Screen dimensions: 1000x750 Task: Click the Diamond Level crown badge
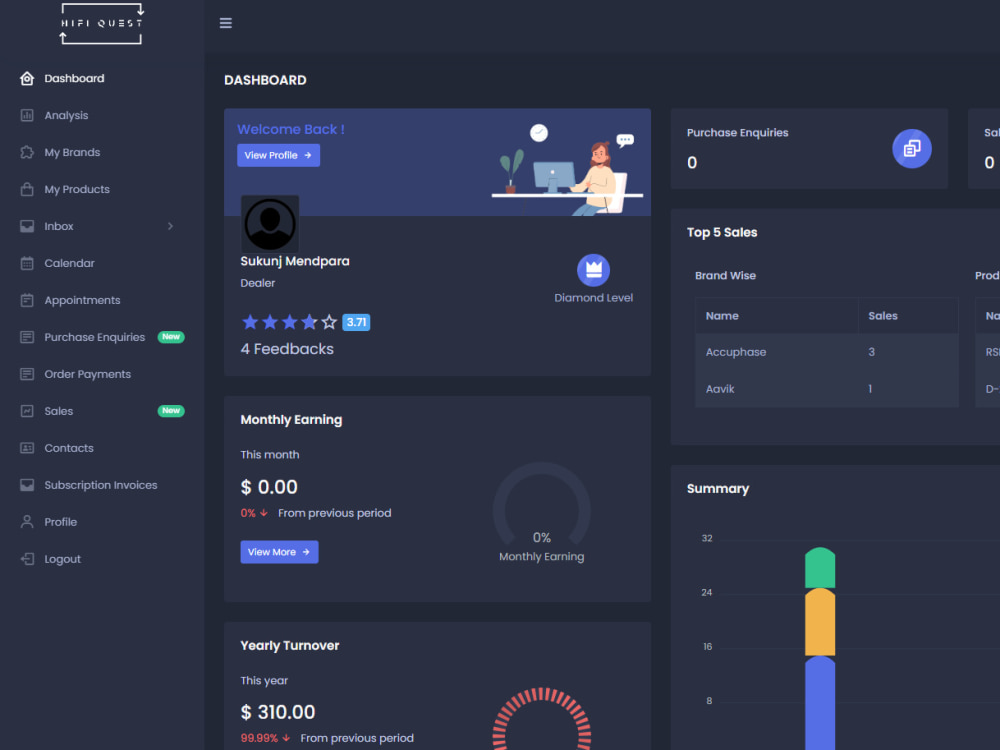tap(593, 270)
